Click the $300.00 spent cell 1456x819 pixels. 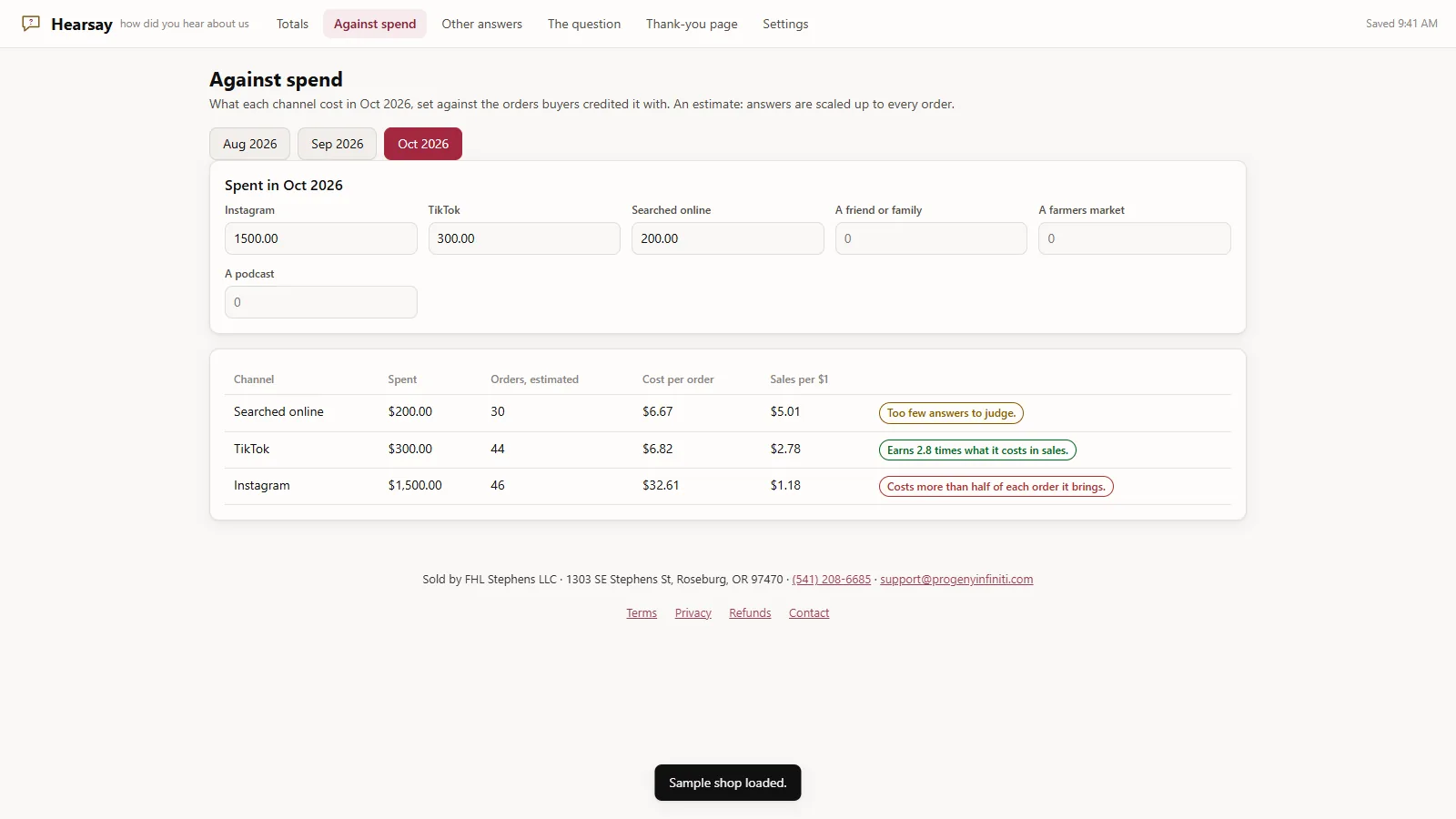pos(410,450)
